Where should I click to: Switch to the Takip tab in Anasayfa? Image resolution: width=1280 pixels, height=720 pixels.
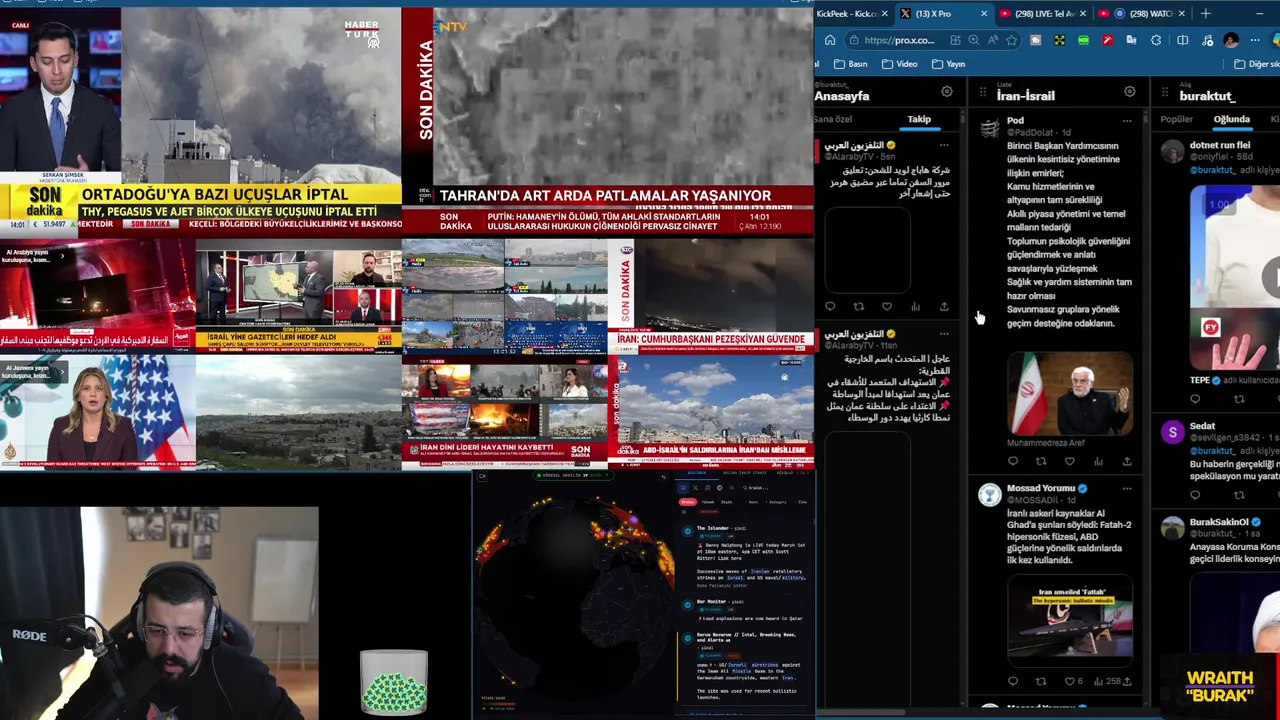(919, 119)
